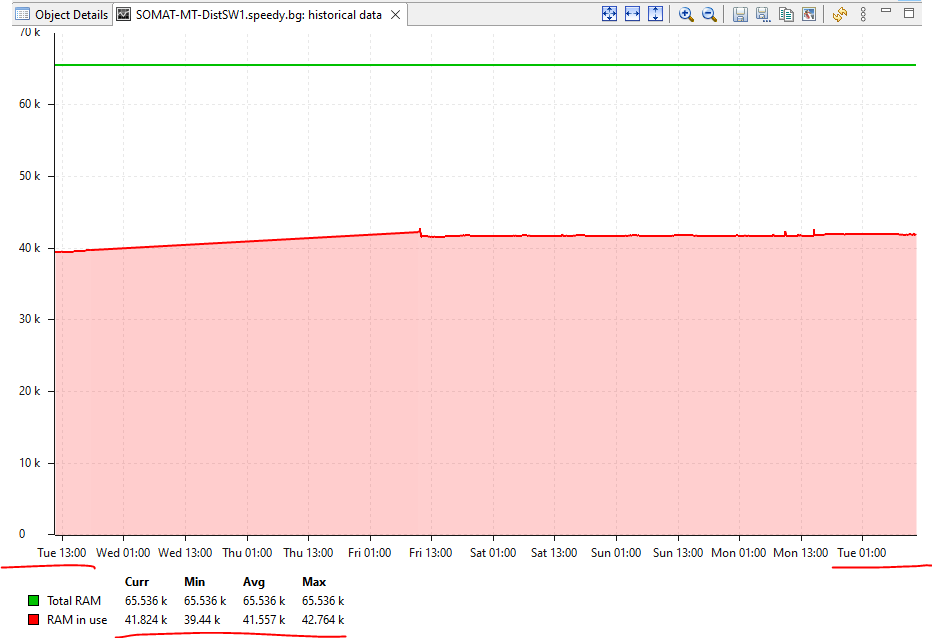
Task: Click the Fri 13:00 axis label
Action: click(x=430, y=553)
